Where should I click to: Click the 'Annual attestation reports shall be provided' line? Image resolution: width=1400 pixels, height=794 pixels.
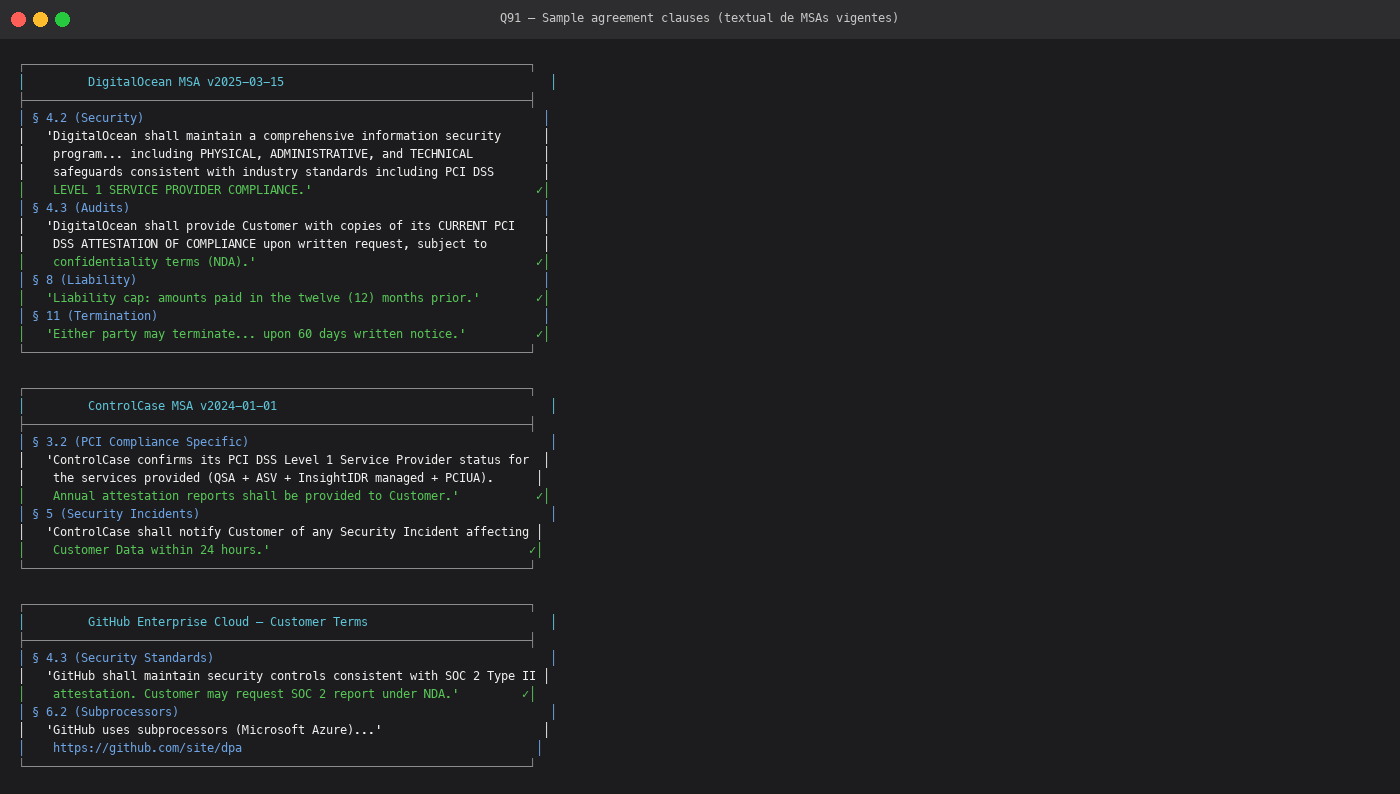(x=256, y=496)
